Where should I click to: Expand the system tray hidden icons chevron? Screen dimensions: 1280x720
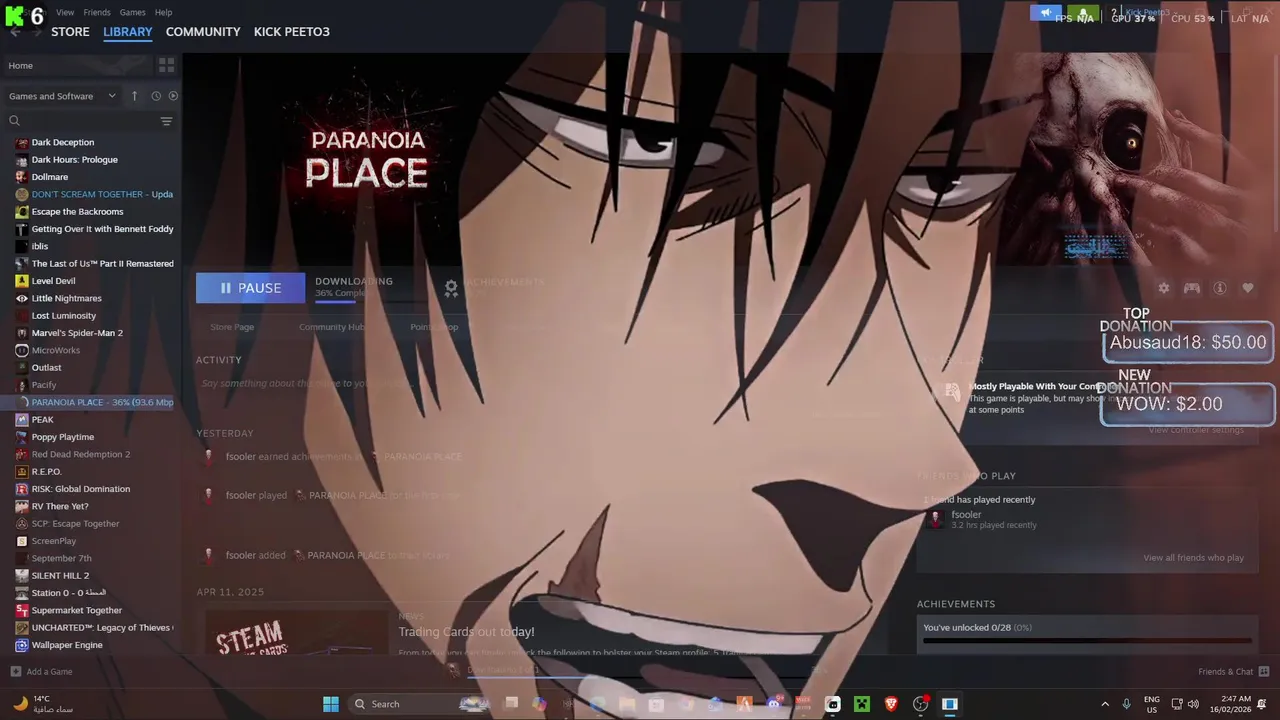pyautogui.click(x=1105, y=704)
